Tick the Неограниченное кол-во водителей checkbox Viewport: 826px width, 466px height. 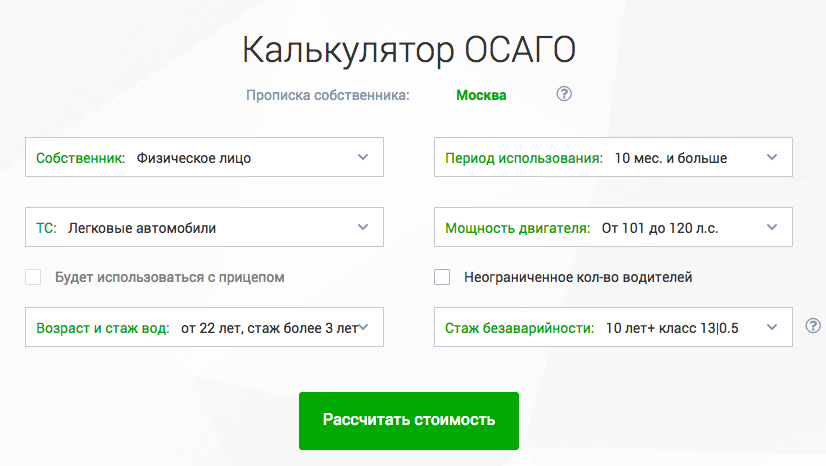click(442, 277)
